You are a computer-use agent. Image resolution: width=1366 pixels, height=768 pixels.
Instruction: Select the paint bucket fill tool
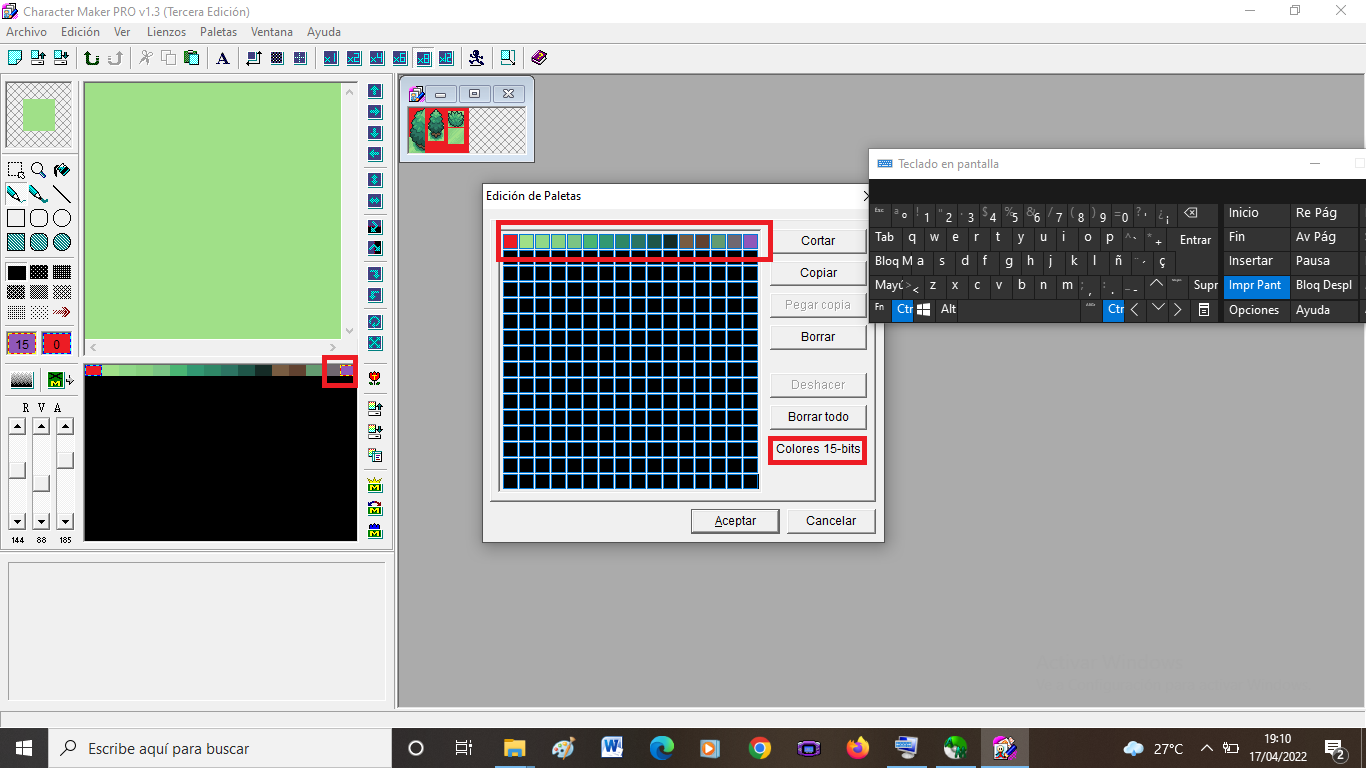[x=61, y=170]
